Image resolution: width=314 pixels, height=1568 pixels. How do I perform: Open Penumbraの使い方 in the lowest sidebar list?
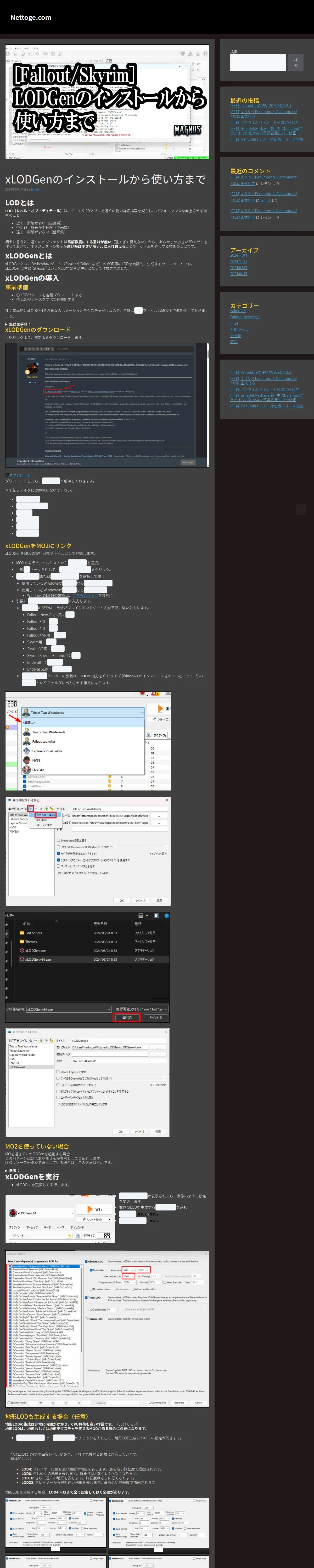pyautogui.click(x=260, y=372)
